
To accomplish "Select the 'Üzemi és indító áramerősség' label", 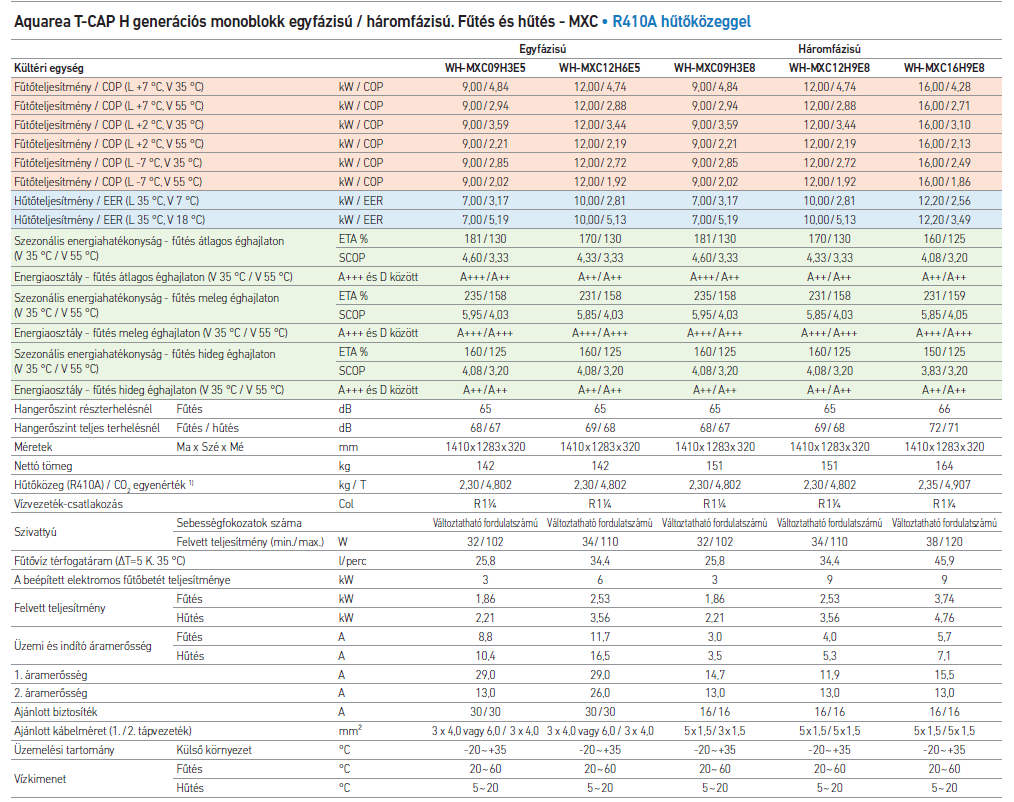I will point(83,646).
